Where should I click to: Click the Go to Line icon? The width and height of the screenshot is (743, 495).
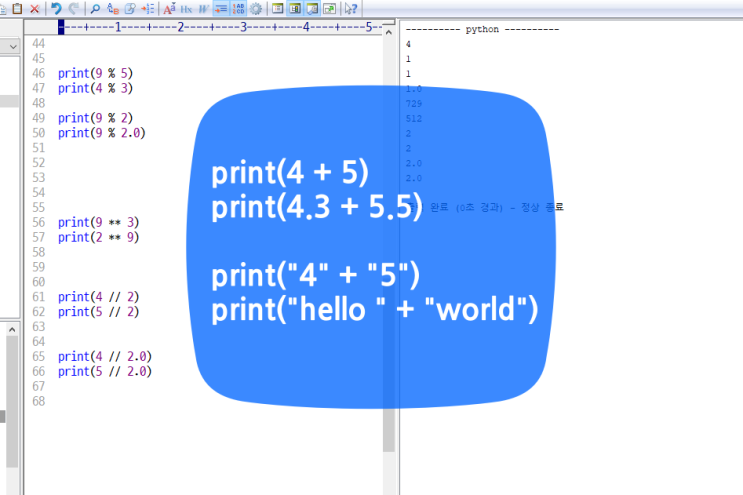coord(147,8)
